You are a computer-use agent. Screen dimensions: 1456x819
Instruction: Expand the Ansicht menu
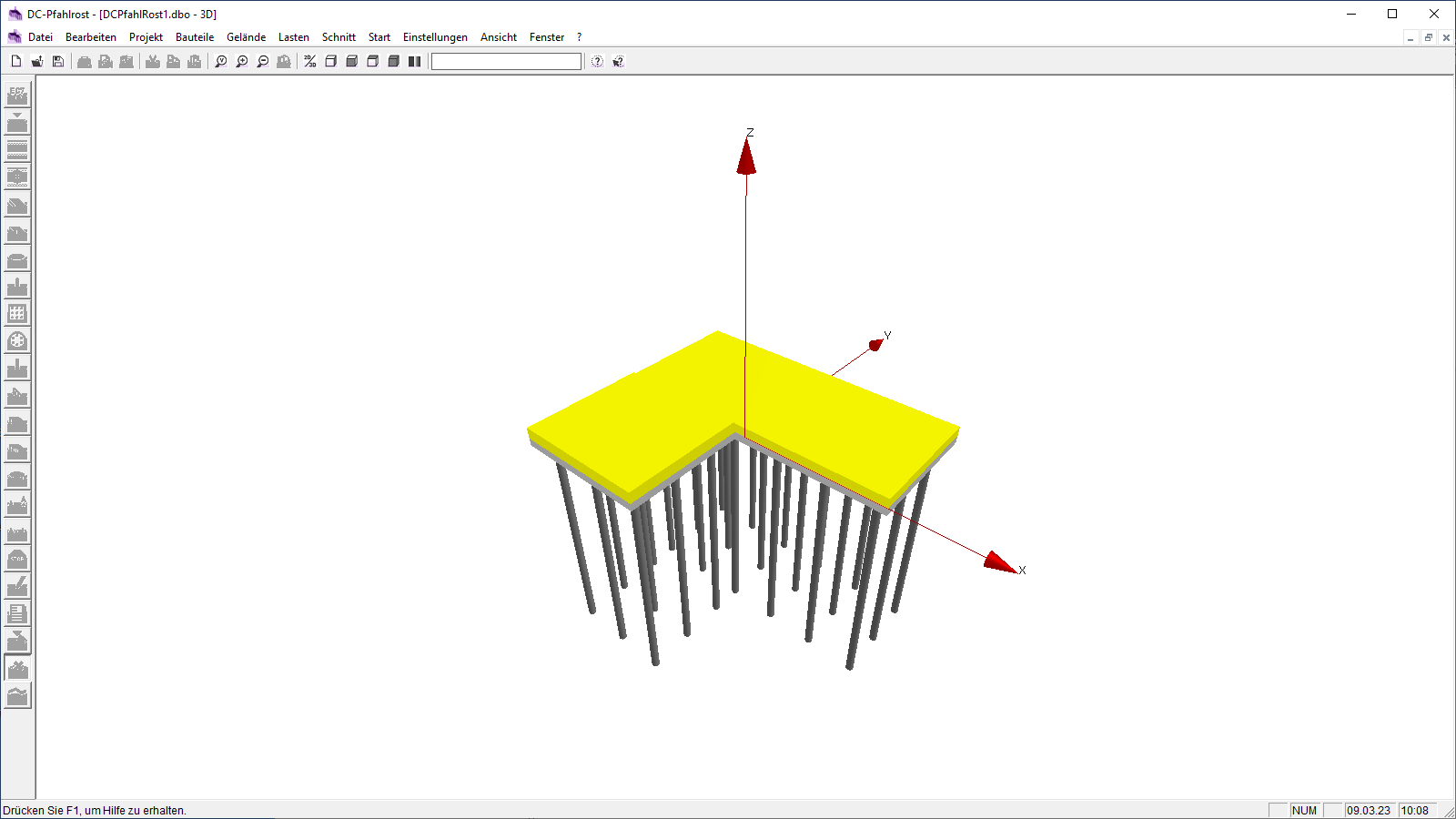tap(498, 37)
